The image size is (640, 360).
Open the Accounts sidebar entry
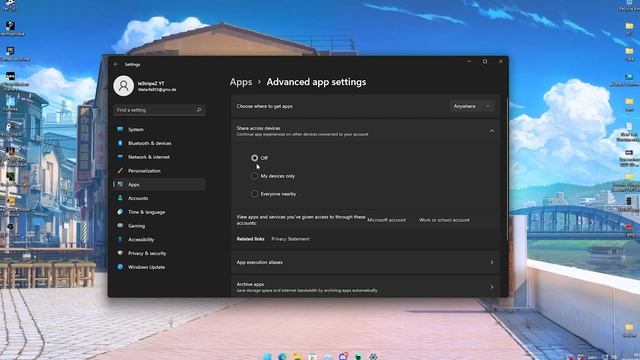click(x=159, y=198)
